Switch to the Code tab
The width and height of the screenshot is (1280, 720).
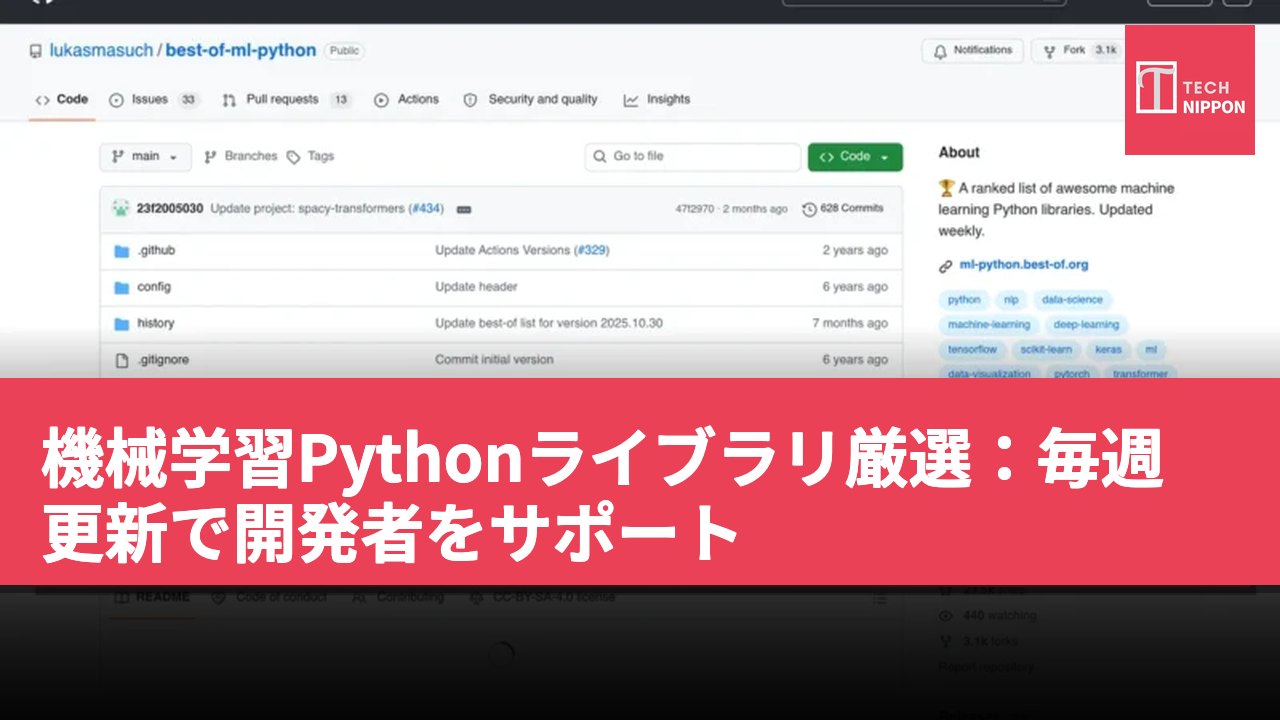[x=62, y=99]
